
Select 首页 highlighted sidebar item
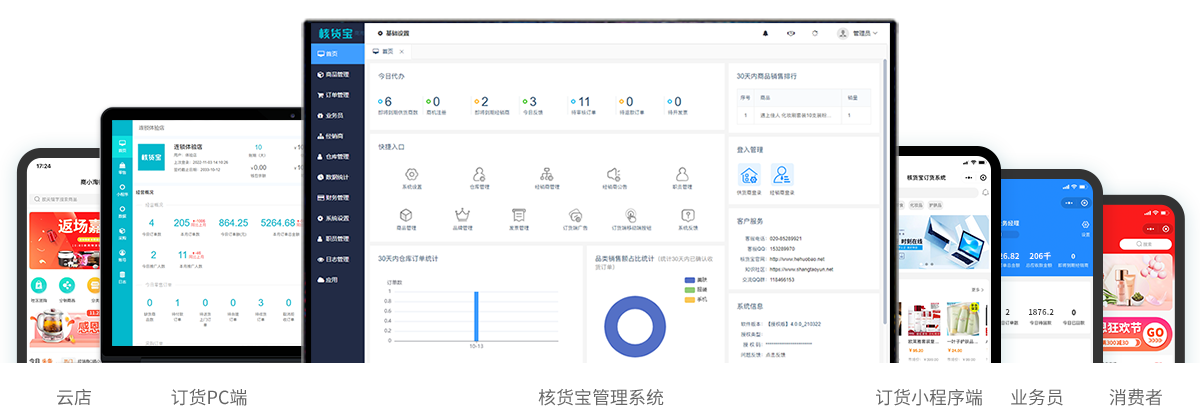tap(337, 53)
